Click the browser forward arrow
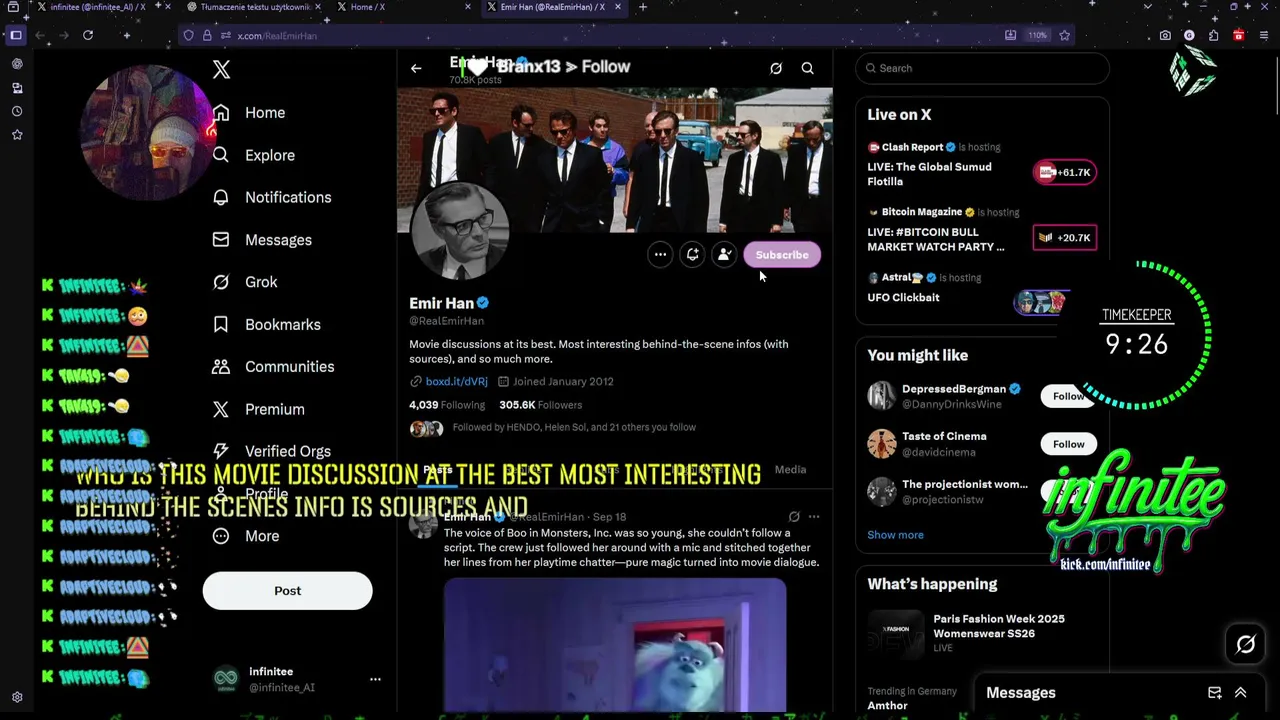1280x720 pixels. pos(63,35)
